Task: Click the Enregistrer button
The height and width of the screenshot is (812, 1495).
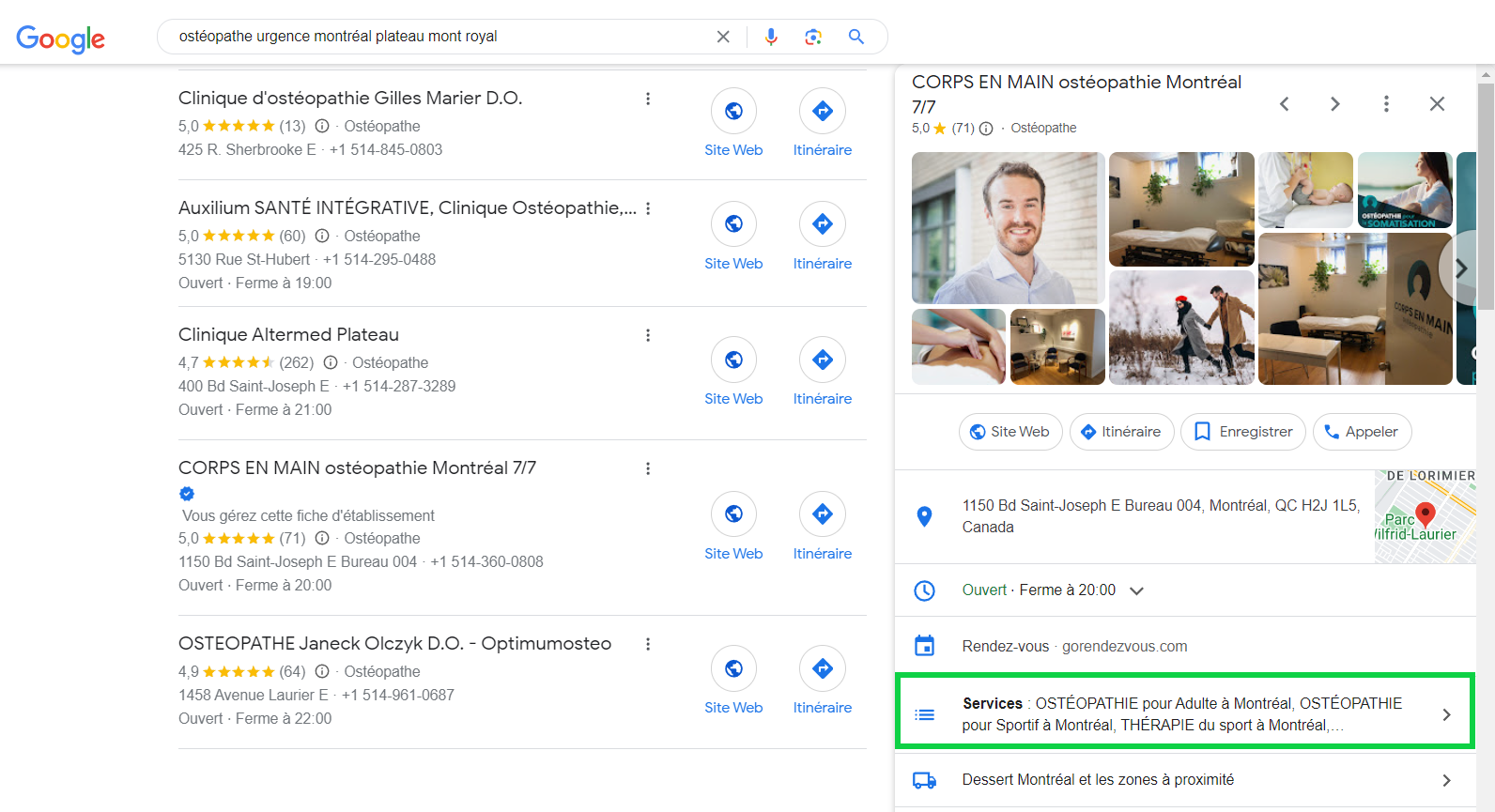Action: tap(1242, 432)
